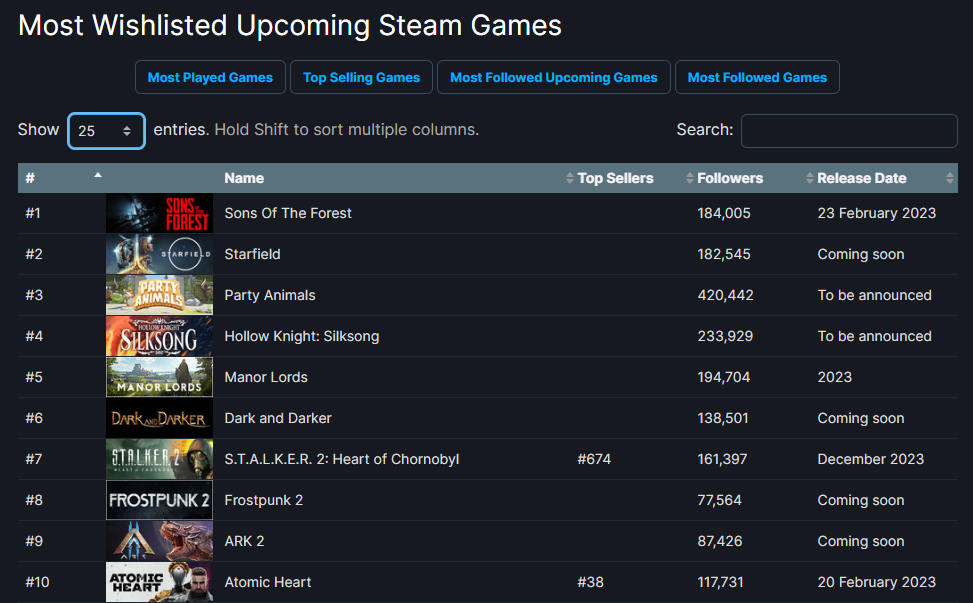Open the Starfield game thumbnail
The height and width of the screenshot is (603, 973).
click(x=159, y=254)
